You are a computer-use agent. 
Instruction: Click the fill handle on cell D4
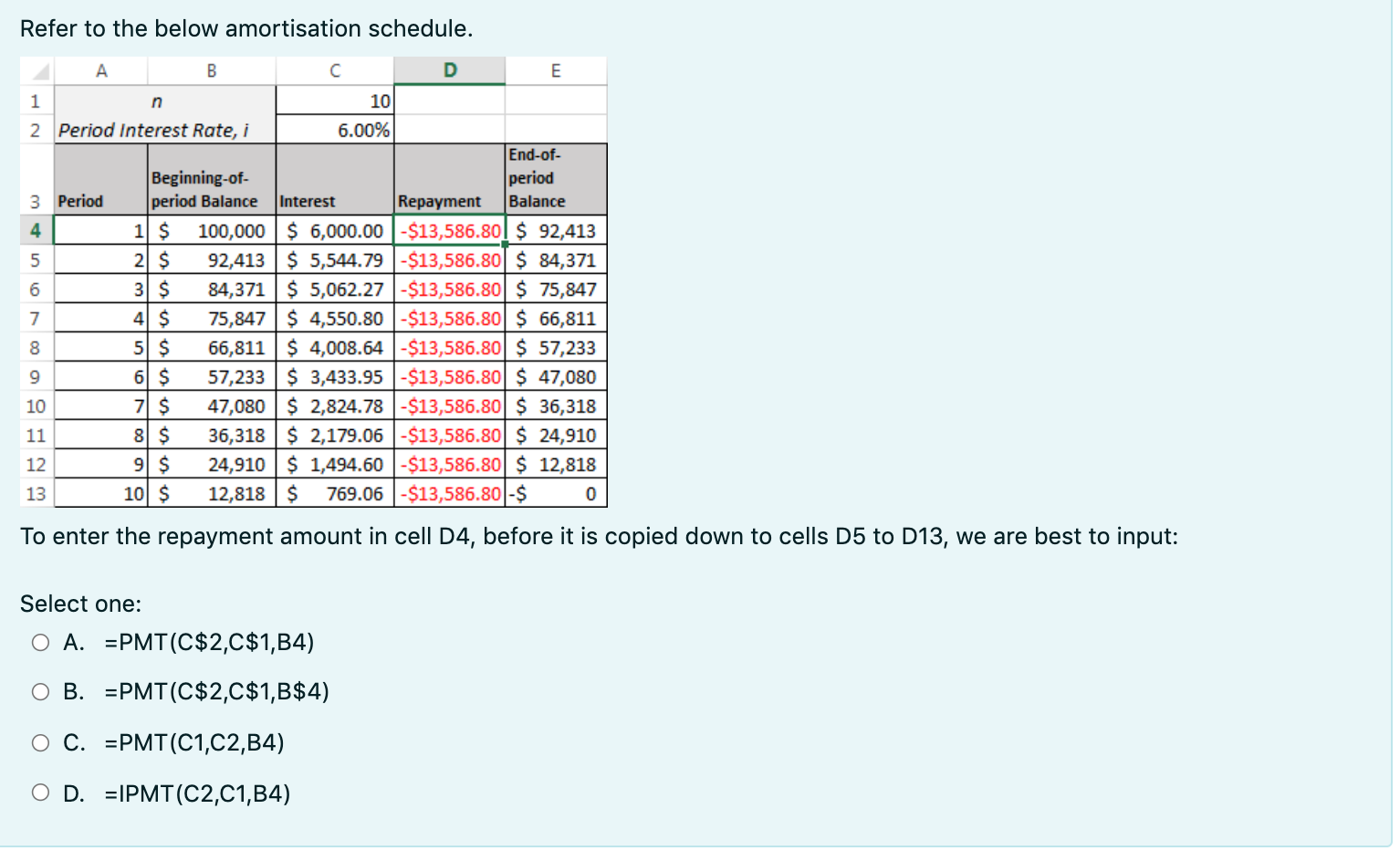point(506,245)
